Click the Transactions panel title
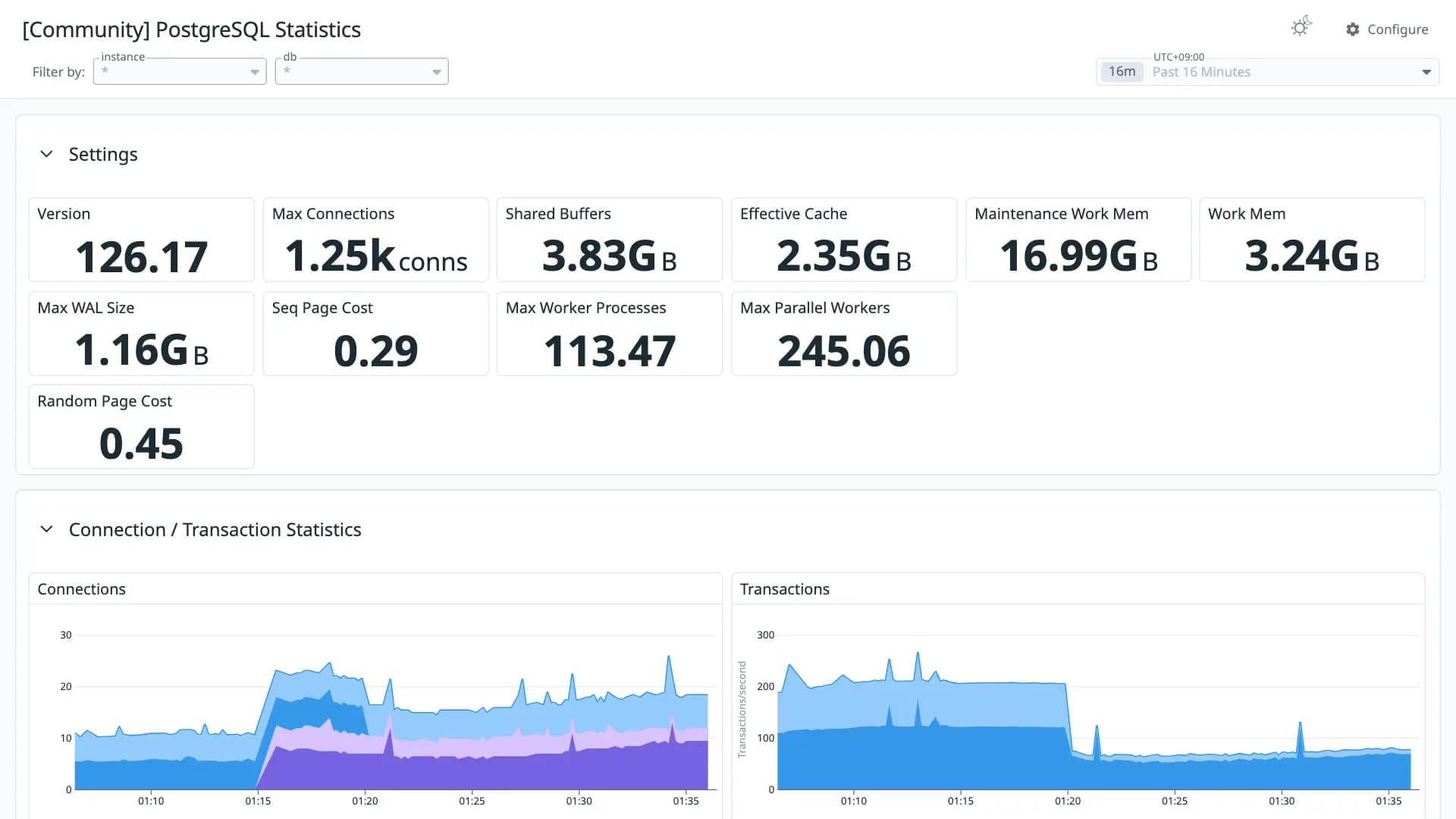This screenshot has height=819, width=1456. [x=784, y=589]
